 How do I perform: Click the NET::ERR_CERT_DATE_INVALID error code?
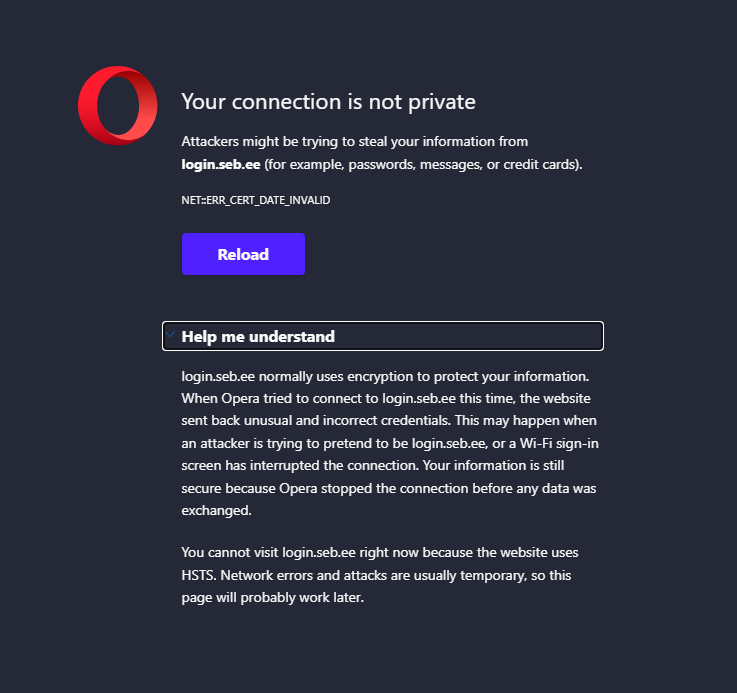[x=255, y=200]
